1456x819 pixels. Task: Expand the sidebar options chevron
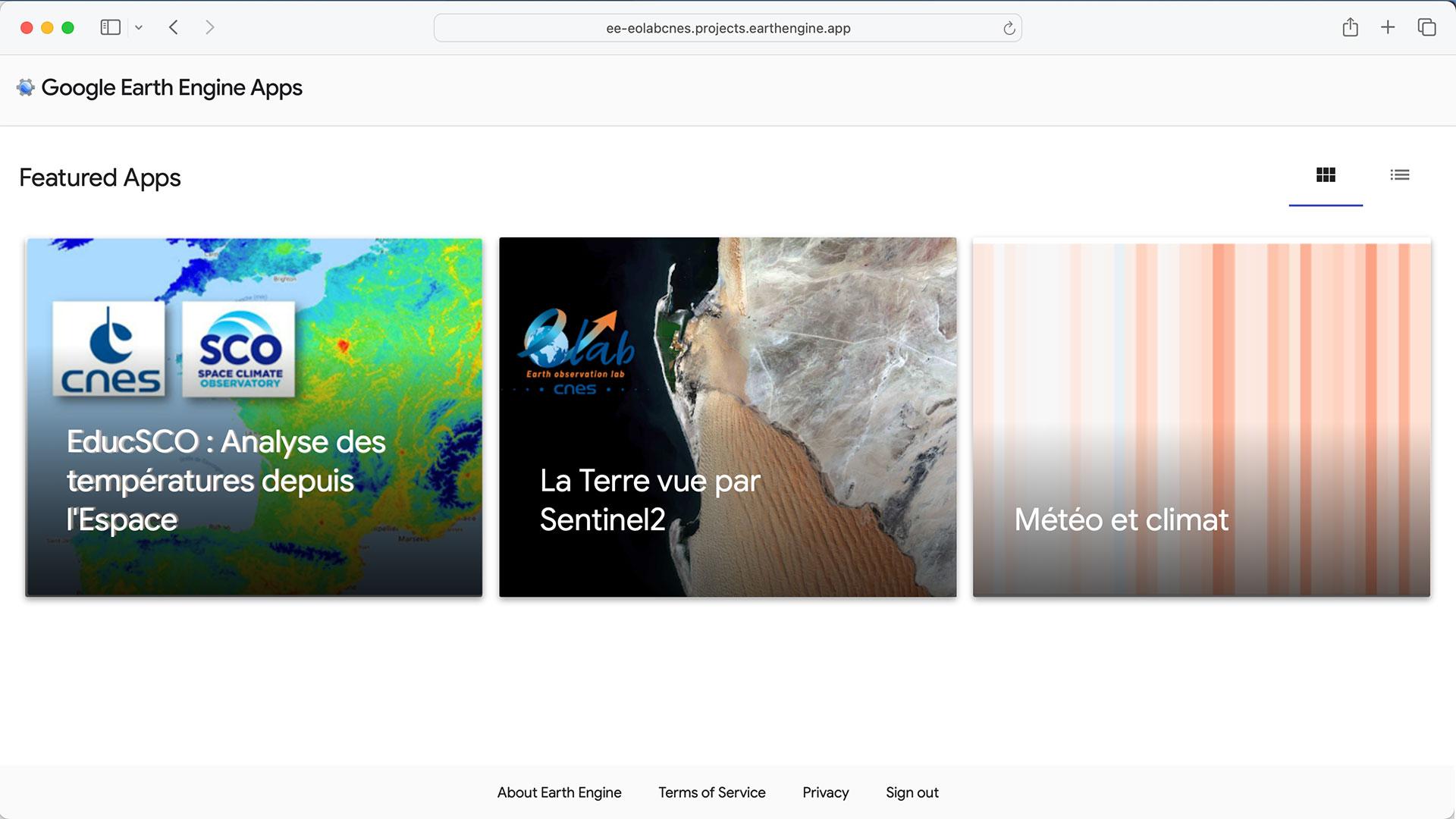click(138, 27)
